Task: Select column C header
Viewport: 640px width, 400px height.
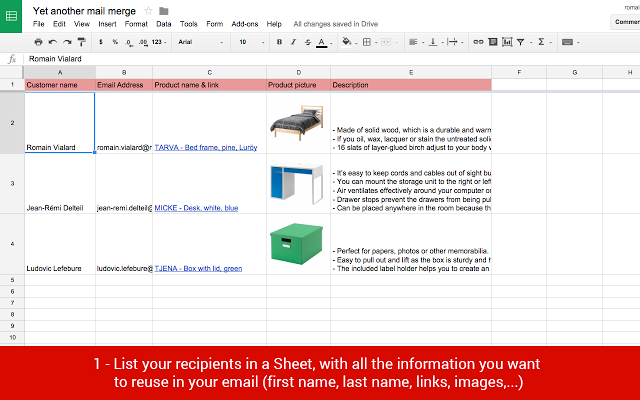Action: [x=209, y=72]
